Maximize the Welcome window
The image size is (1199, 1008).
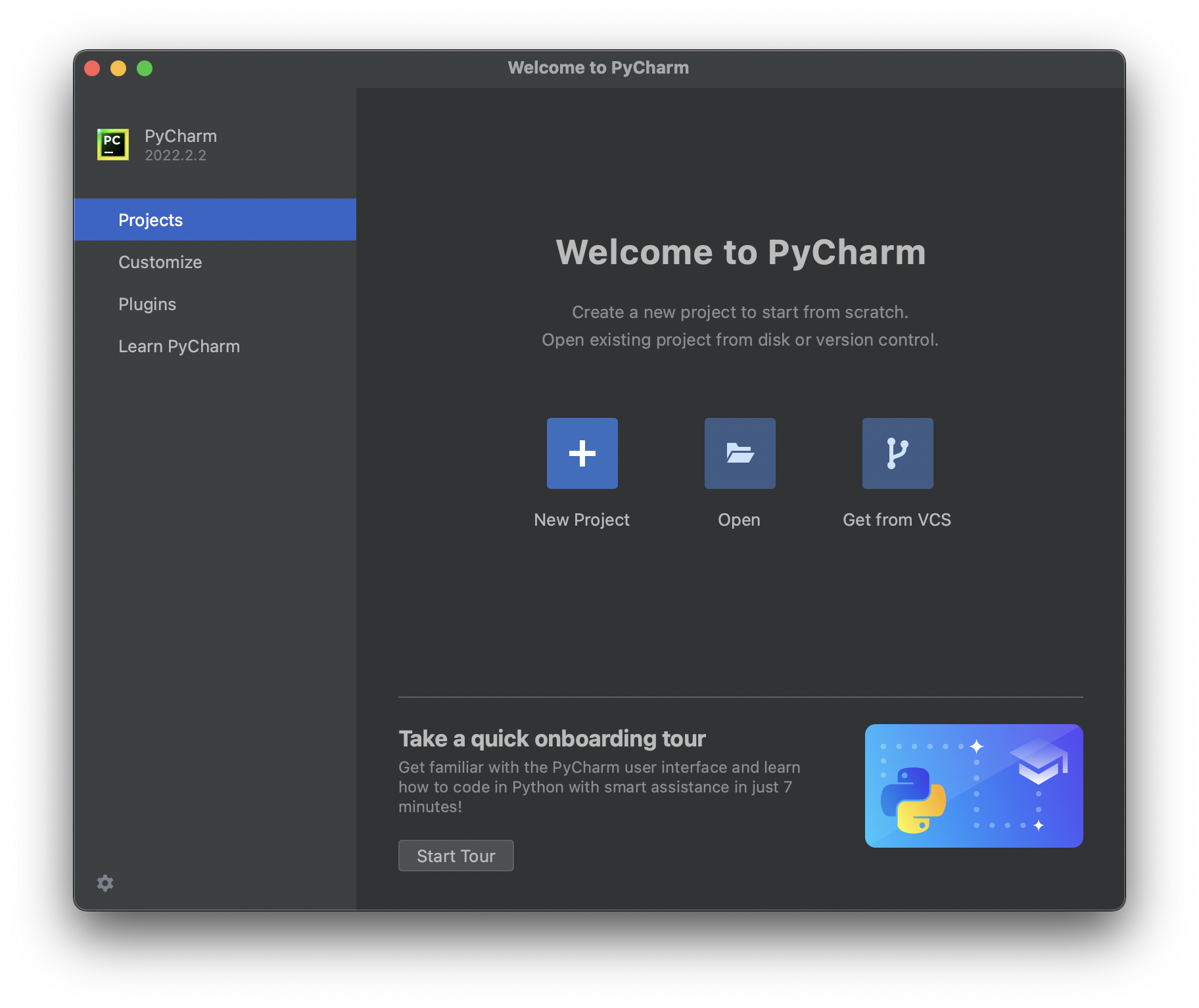click(145, 68)
